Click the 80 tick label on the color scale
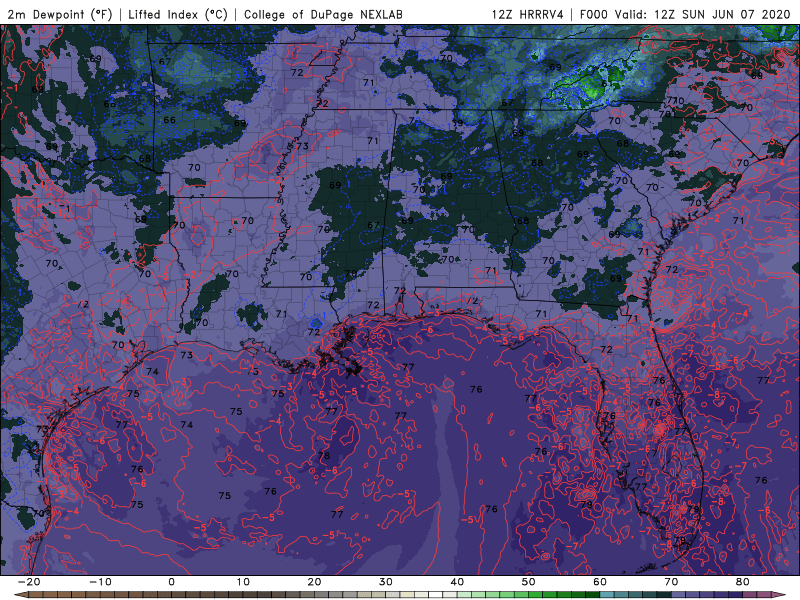Image resolution: width=800 pixels, height=600 pixels. pos(743,582)
